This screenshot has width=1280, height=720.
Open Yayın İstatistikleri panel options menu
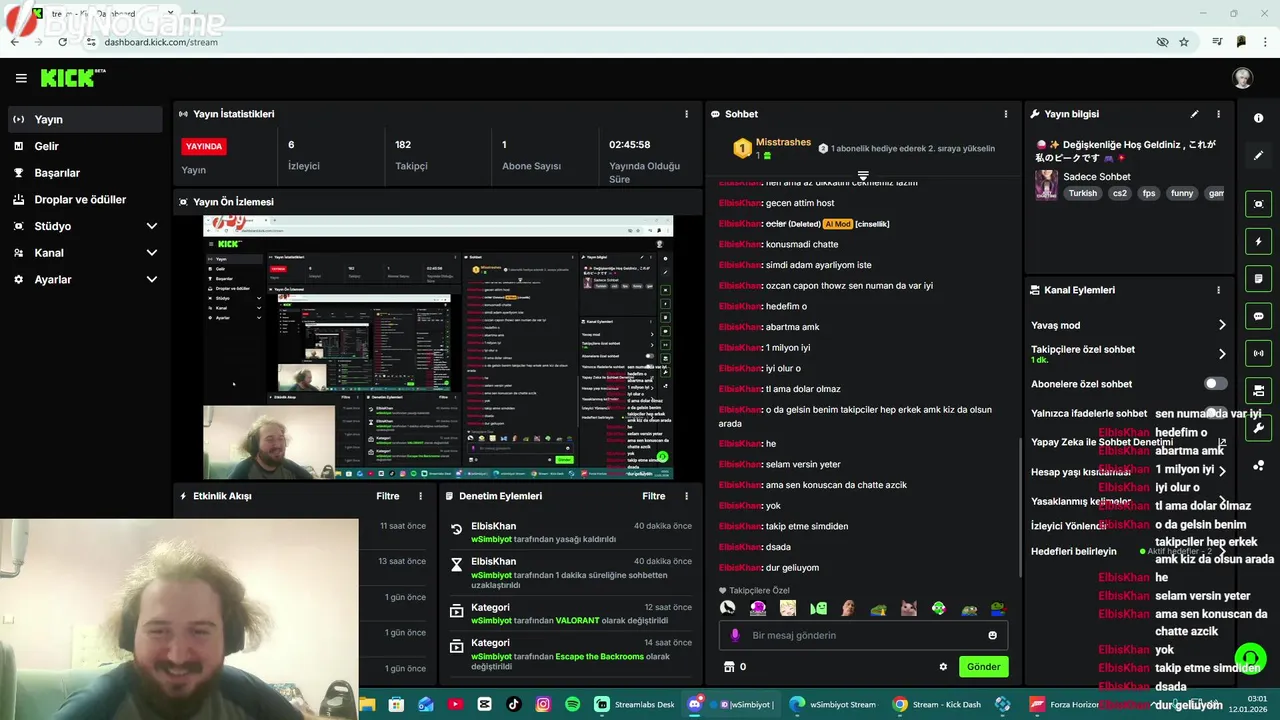click(x=686, y=114)
